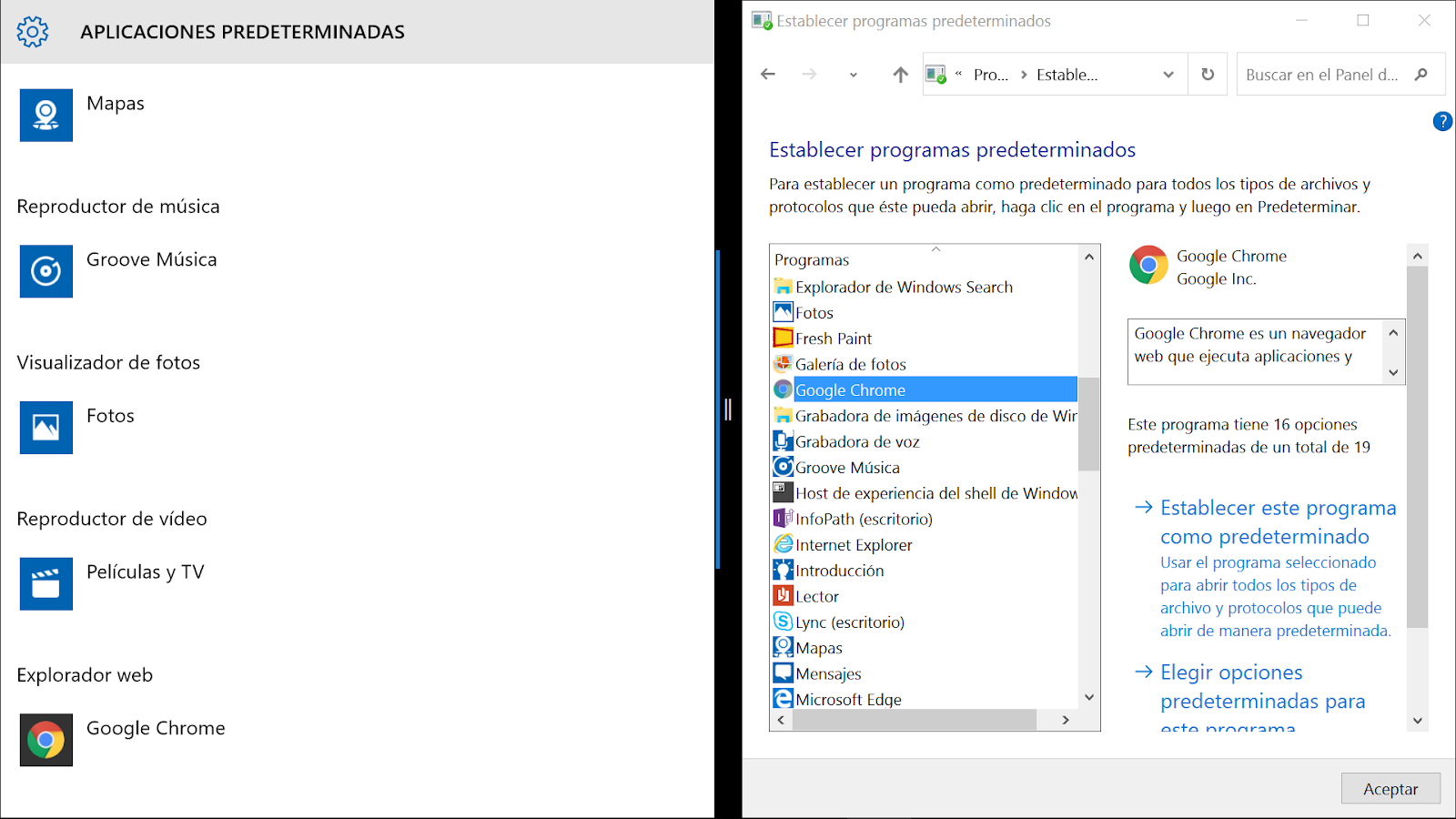Click the search magnifier icon

[x=1421, y=75]
